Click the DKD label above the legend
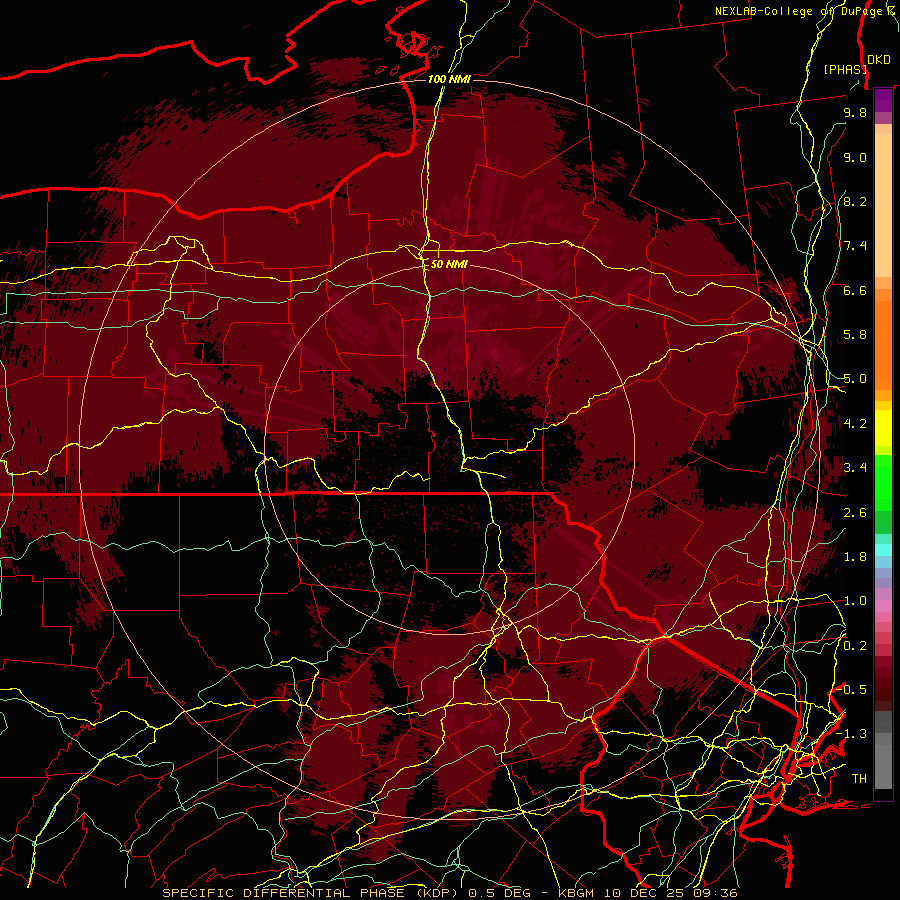This screenshot has width=900, height=900. click(x=879, y=60)
